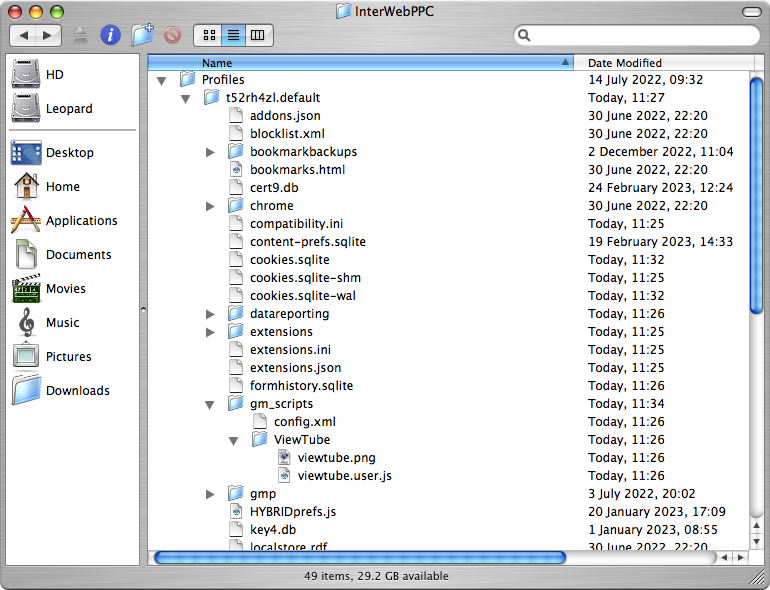The image size is (770, 590).
Task: Open Get Info with the blue i icon
Action: coord(110,35)
